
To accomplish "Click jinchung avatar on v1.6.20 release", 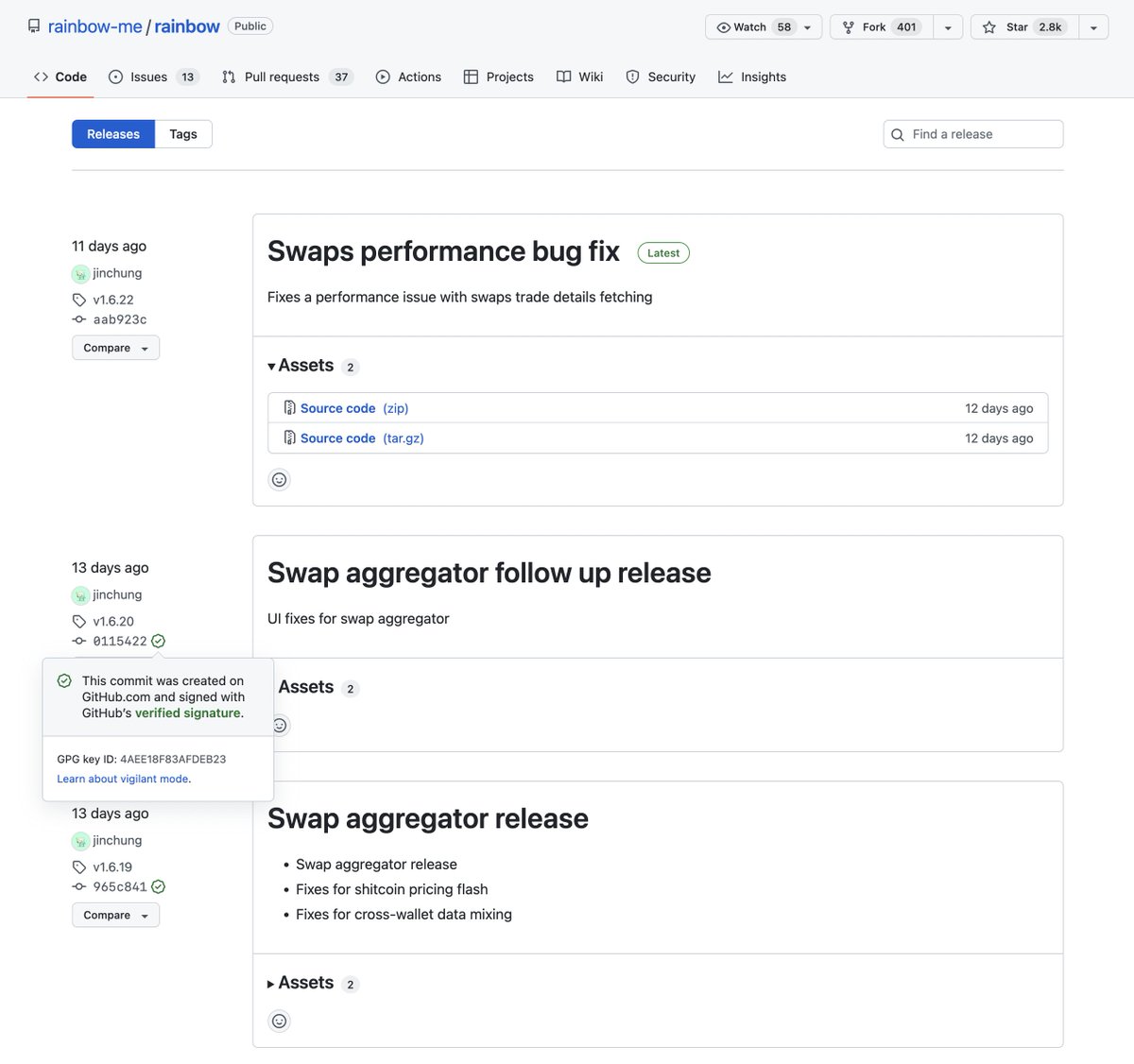I will click(80, 595).
